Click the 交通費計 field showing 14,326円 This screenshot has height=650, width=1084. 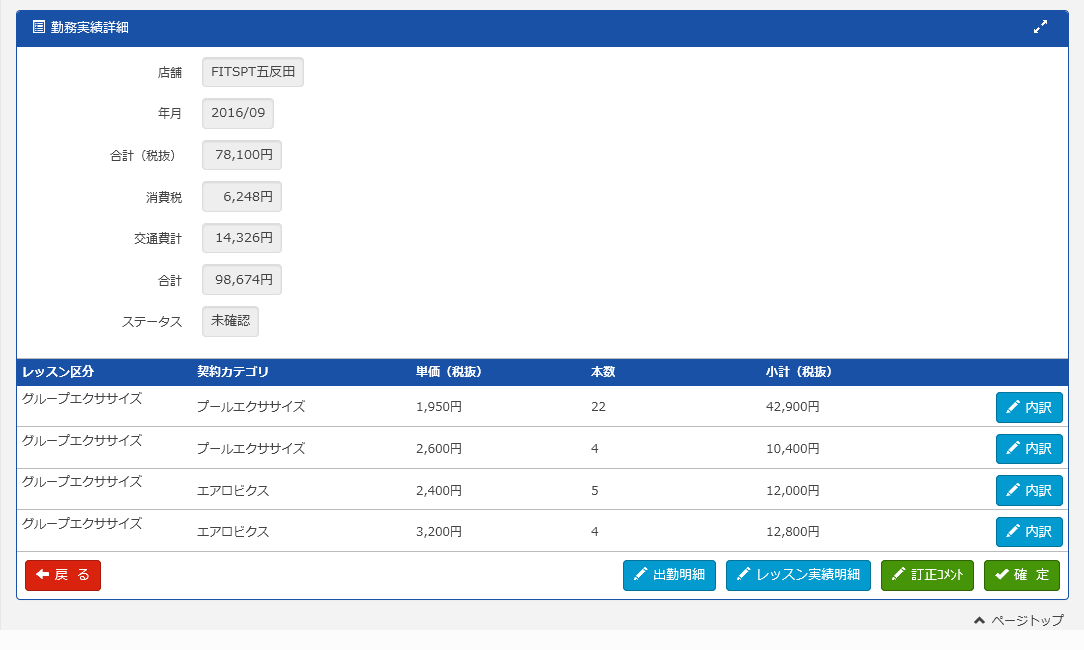point(242,238)
